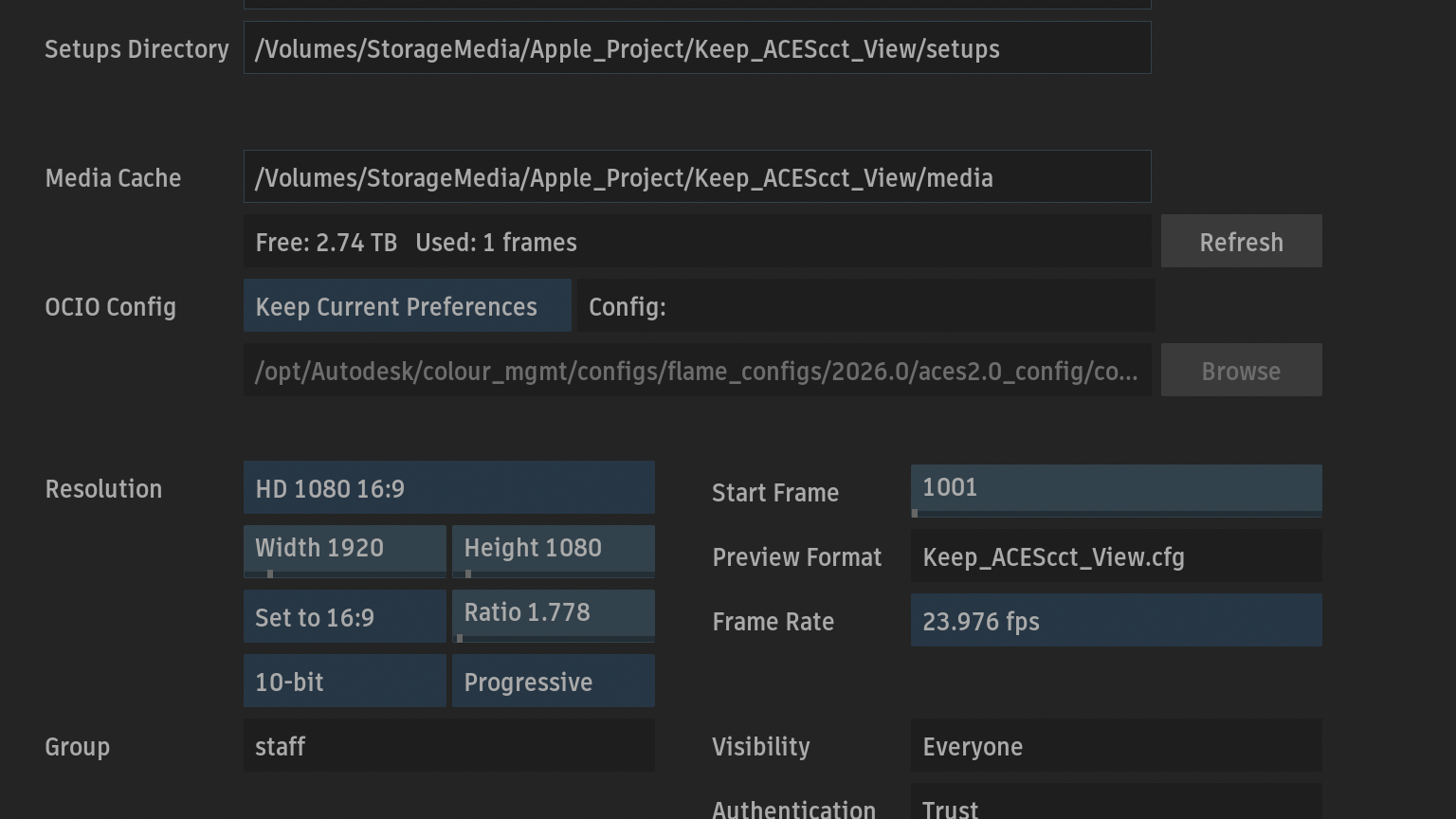The image size is (1456, 819).
Task: Click the Refresh button for media cache
Action: click(x=1241, y=241)
